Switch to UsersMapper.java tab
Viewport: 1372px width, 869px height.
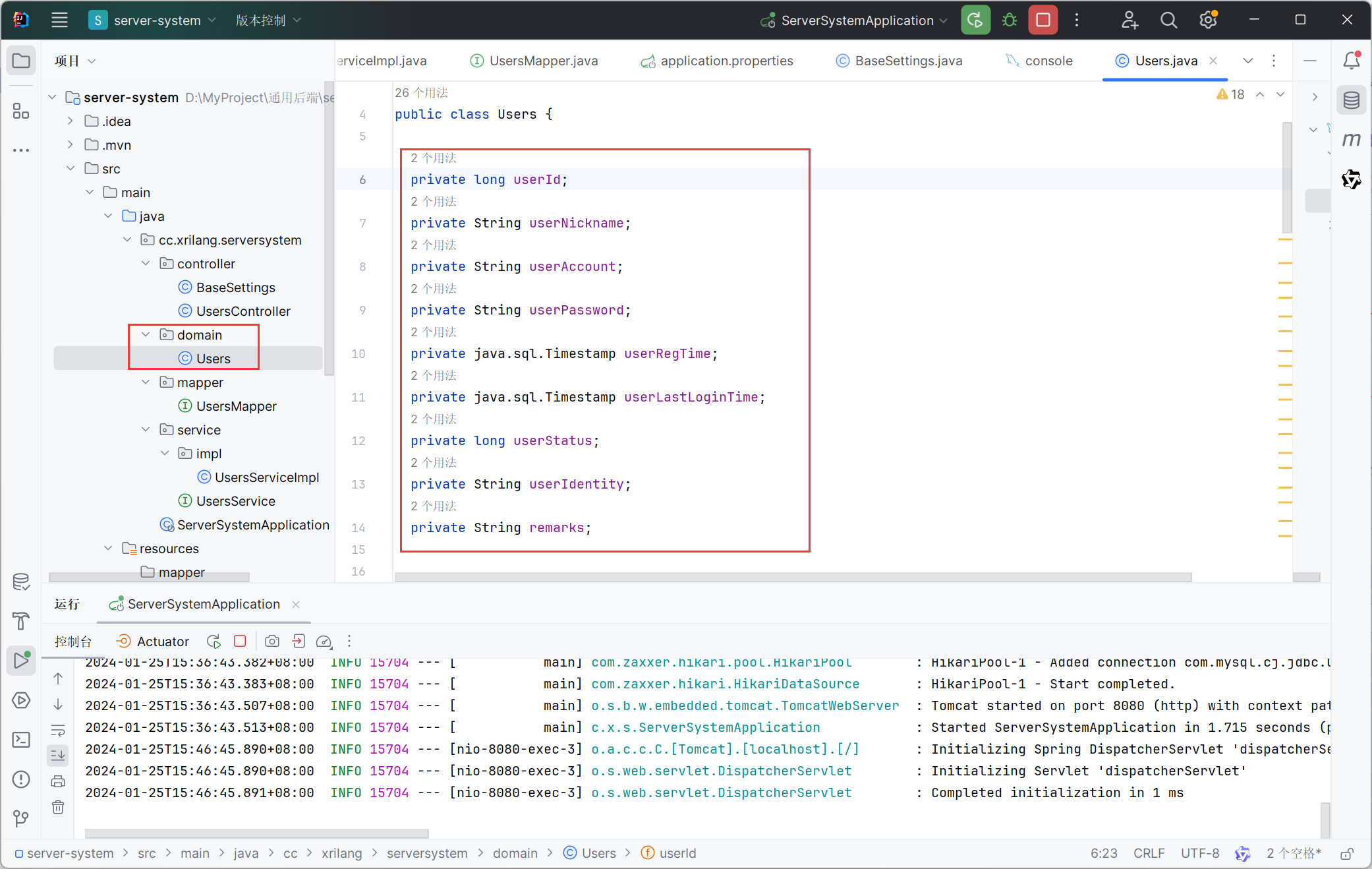point(534,61)
